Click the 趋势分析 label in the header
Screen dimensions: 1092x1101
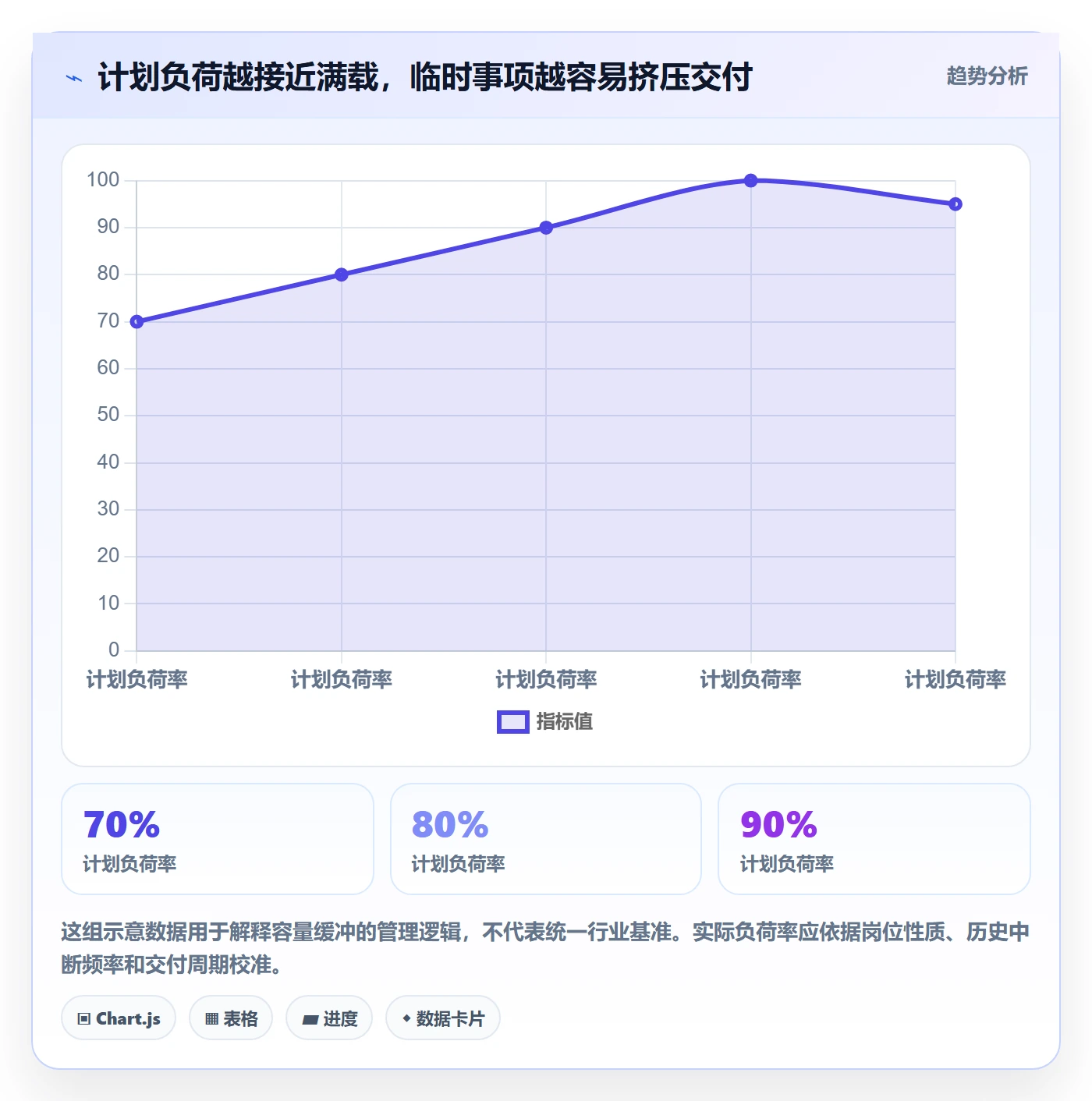pos(987,76)
